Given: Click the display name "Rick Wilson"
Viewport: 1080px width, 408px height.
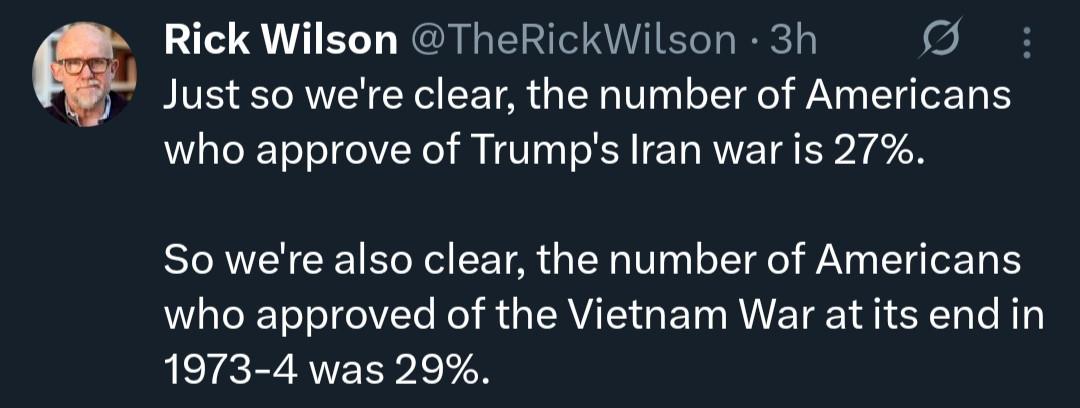Looking at the screenshot, I should pos(280,40).
